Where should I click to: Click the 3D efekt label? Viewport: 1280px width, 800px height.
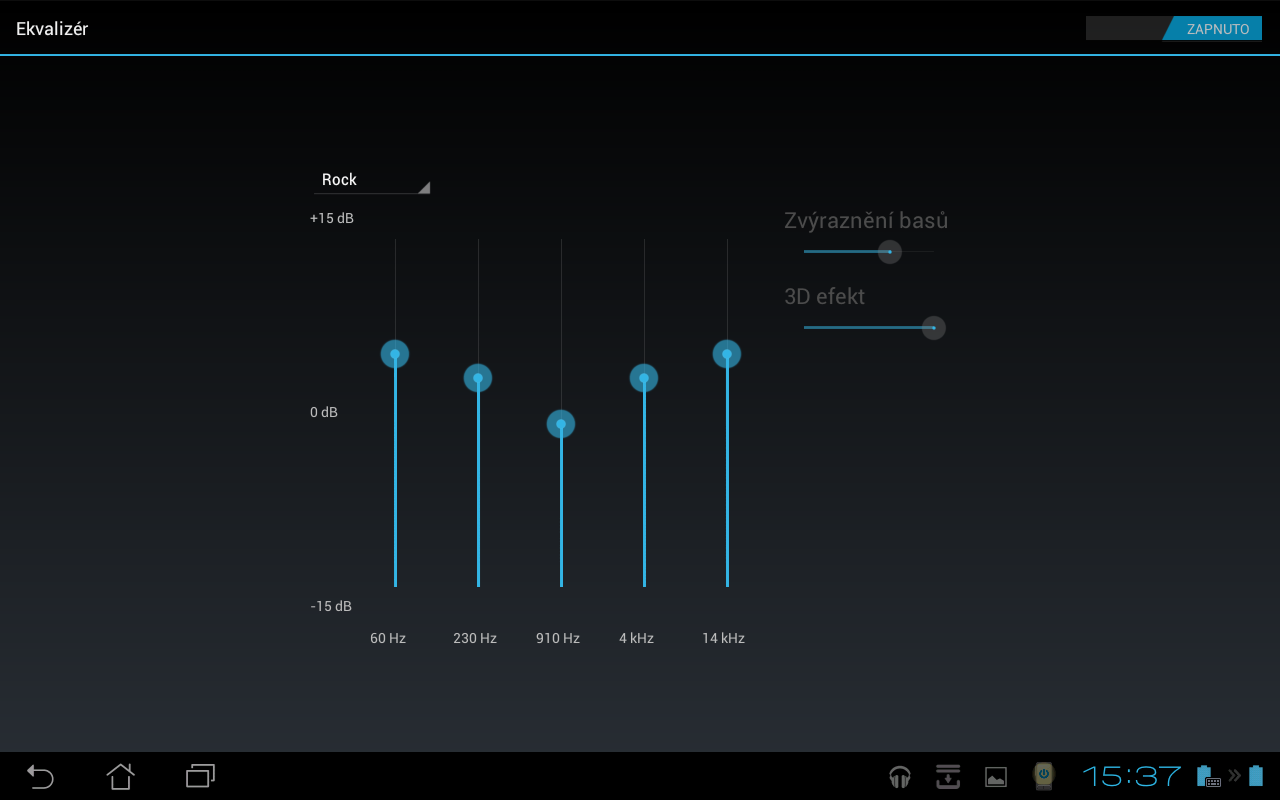coord(825,296)
